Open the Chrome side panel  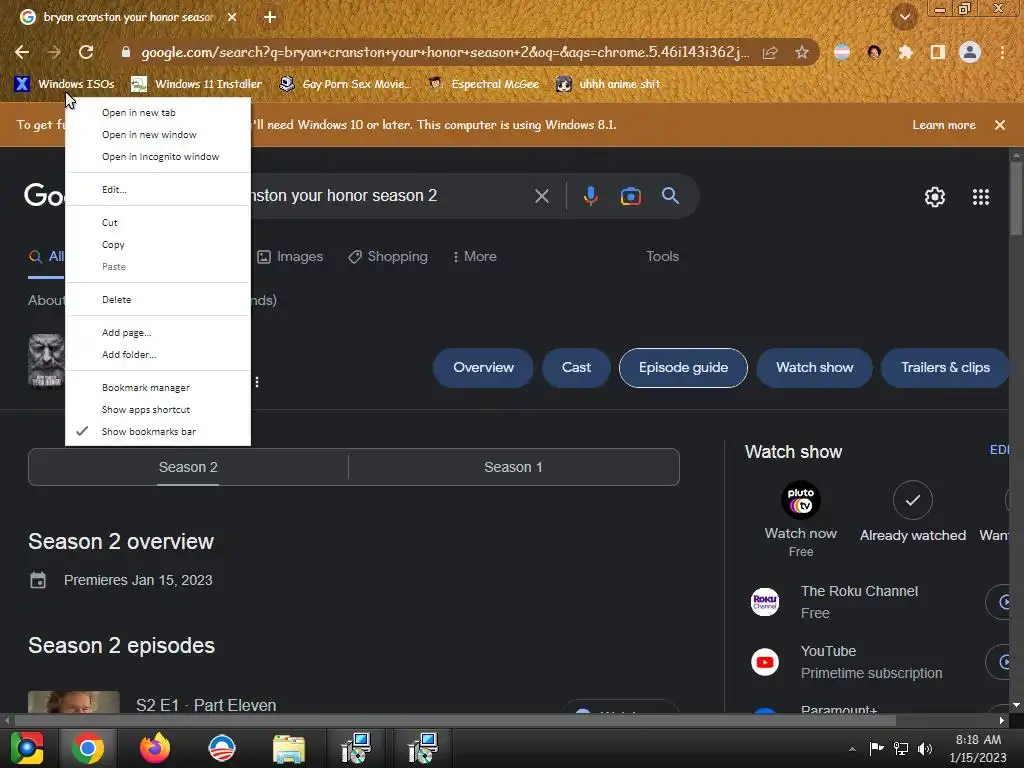click(x=938, y=52)
